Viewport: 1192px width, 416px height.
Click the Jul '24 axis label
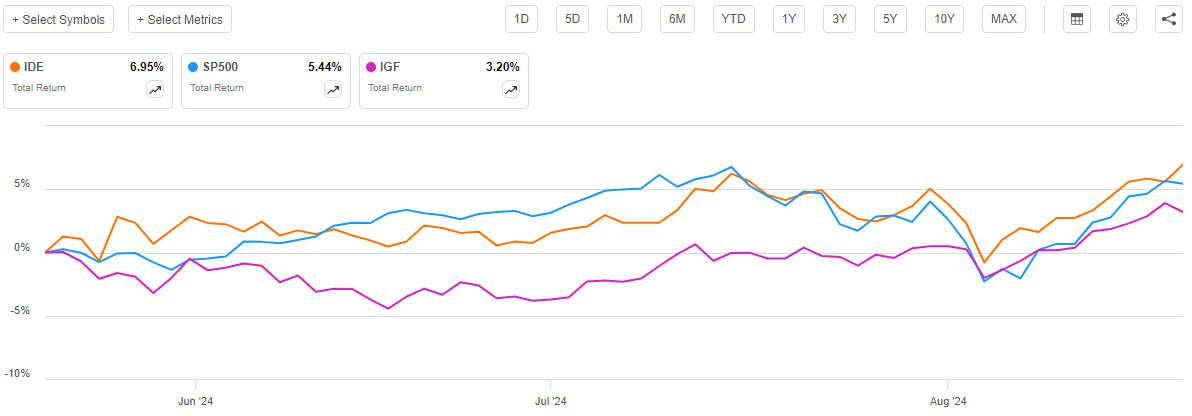coord(551,402)
